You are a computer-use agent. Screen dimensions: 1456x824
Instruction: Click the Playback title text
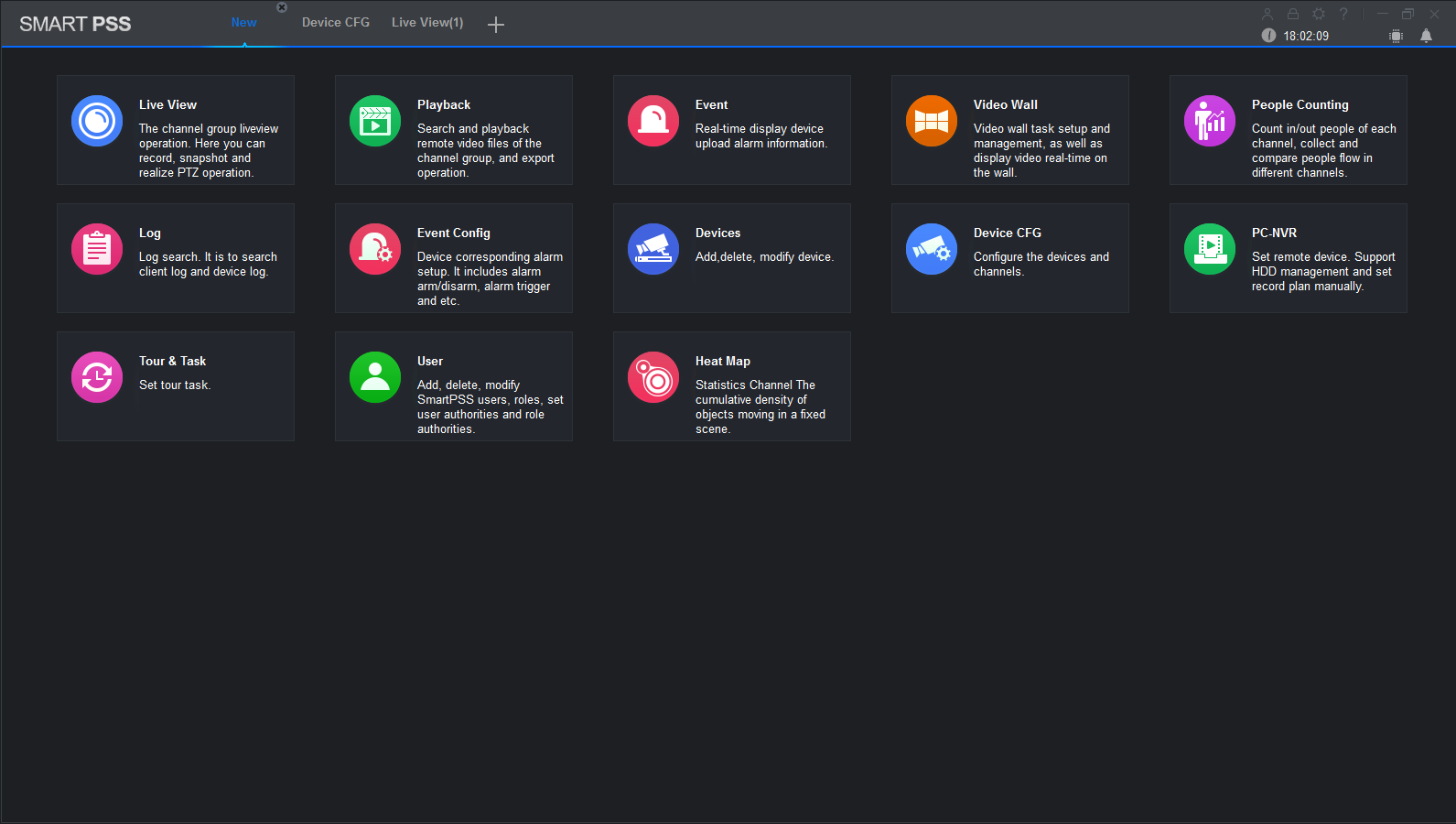click(x=444, y=104)
